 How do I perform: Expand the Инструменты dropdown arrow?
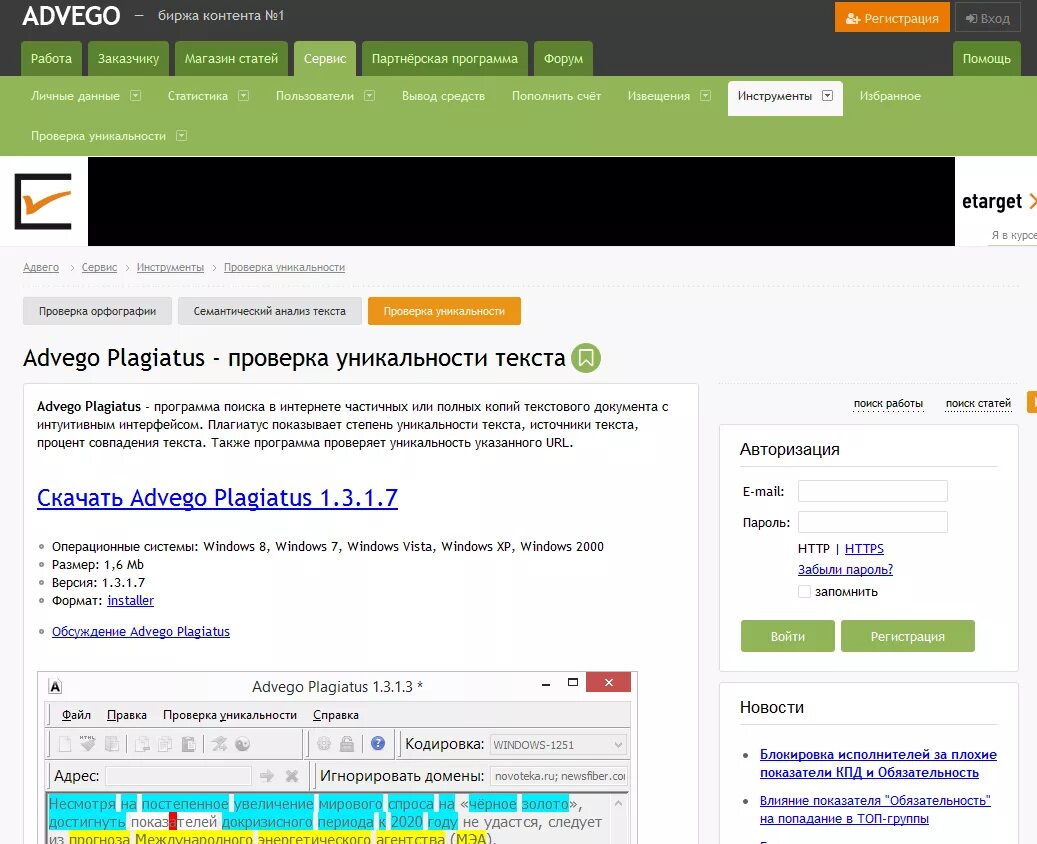pos(827,95)
